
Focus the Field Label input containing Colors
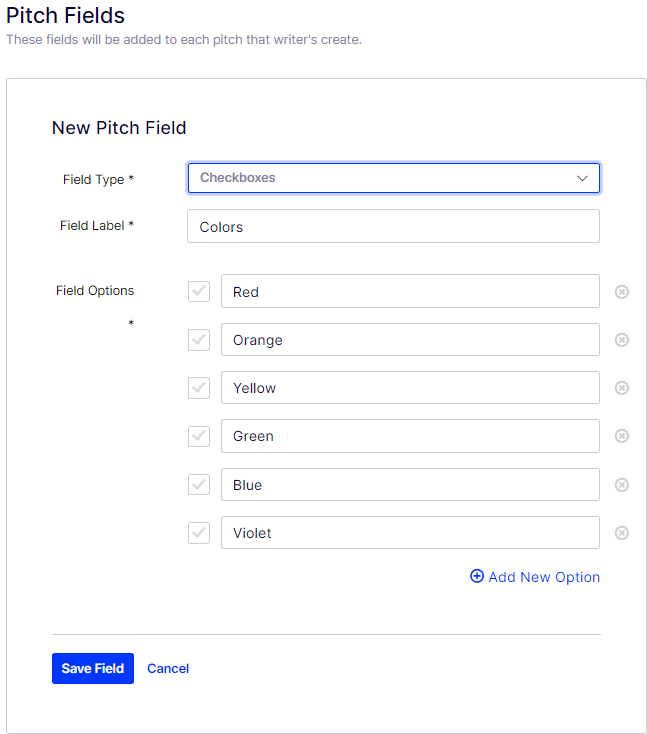393,226
